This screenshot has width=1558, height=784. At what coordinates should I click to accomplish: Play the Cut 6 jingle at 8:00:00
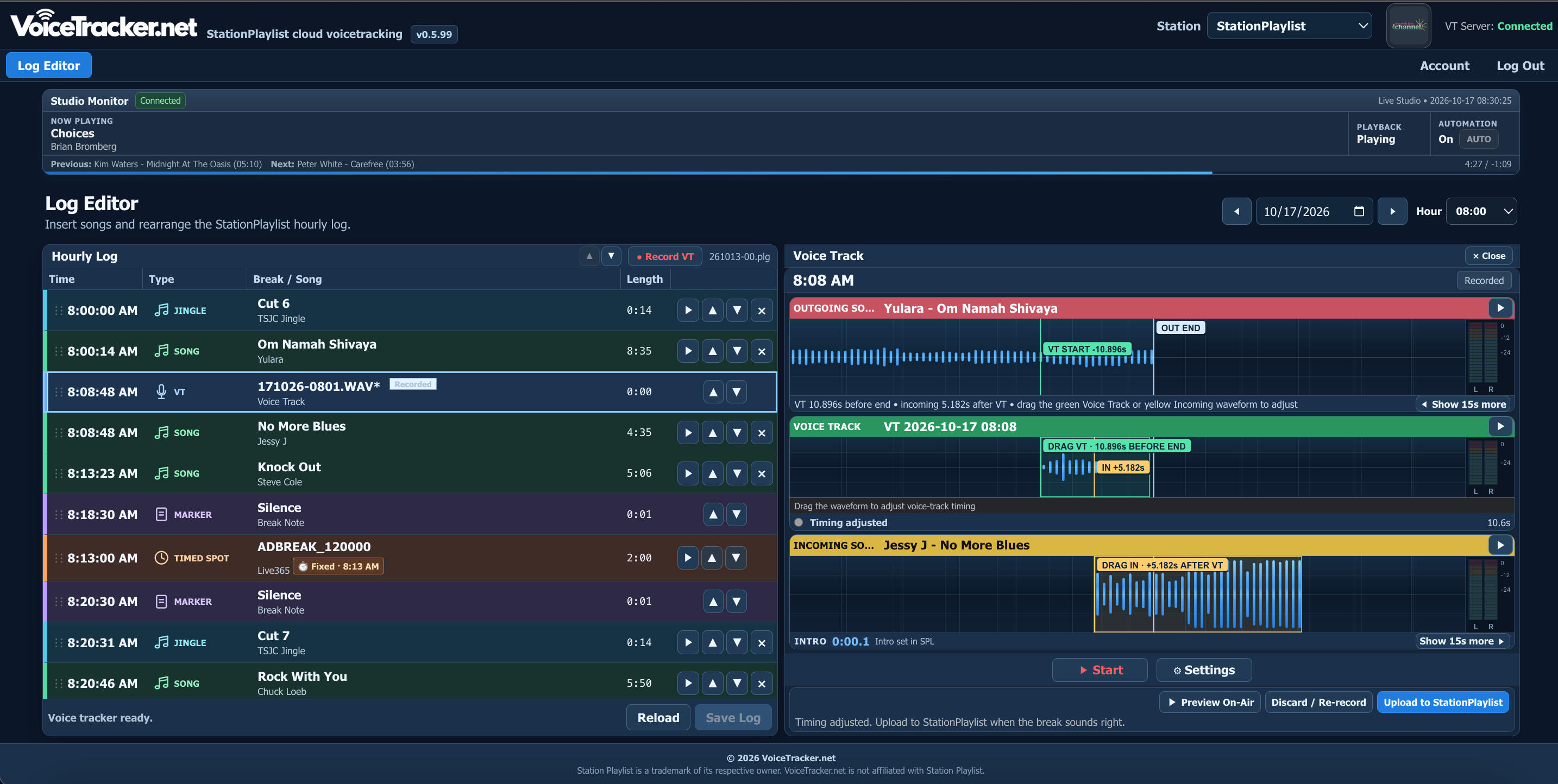[688, 310]
